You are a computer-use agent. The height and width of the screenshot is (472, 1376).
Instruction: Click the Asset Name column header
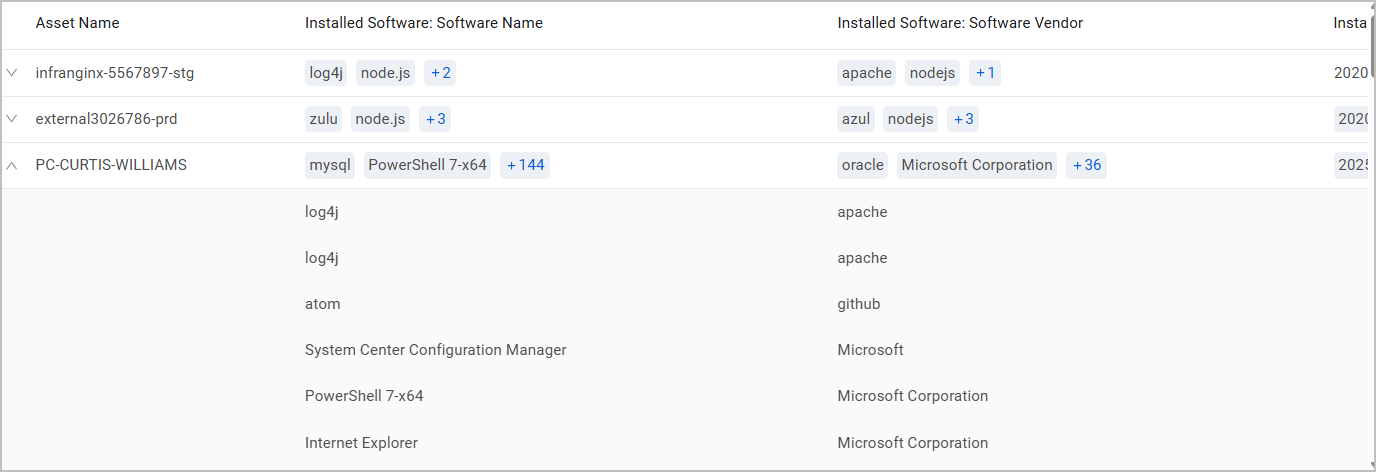click(78, 23)
